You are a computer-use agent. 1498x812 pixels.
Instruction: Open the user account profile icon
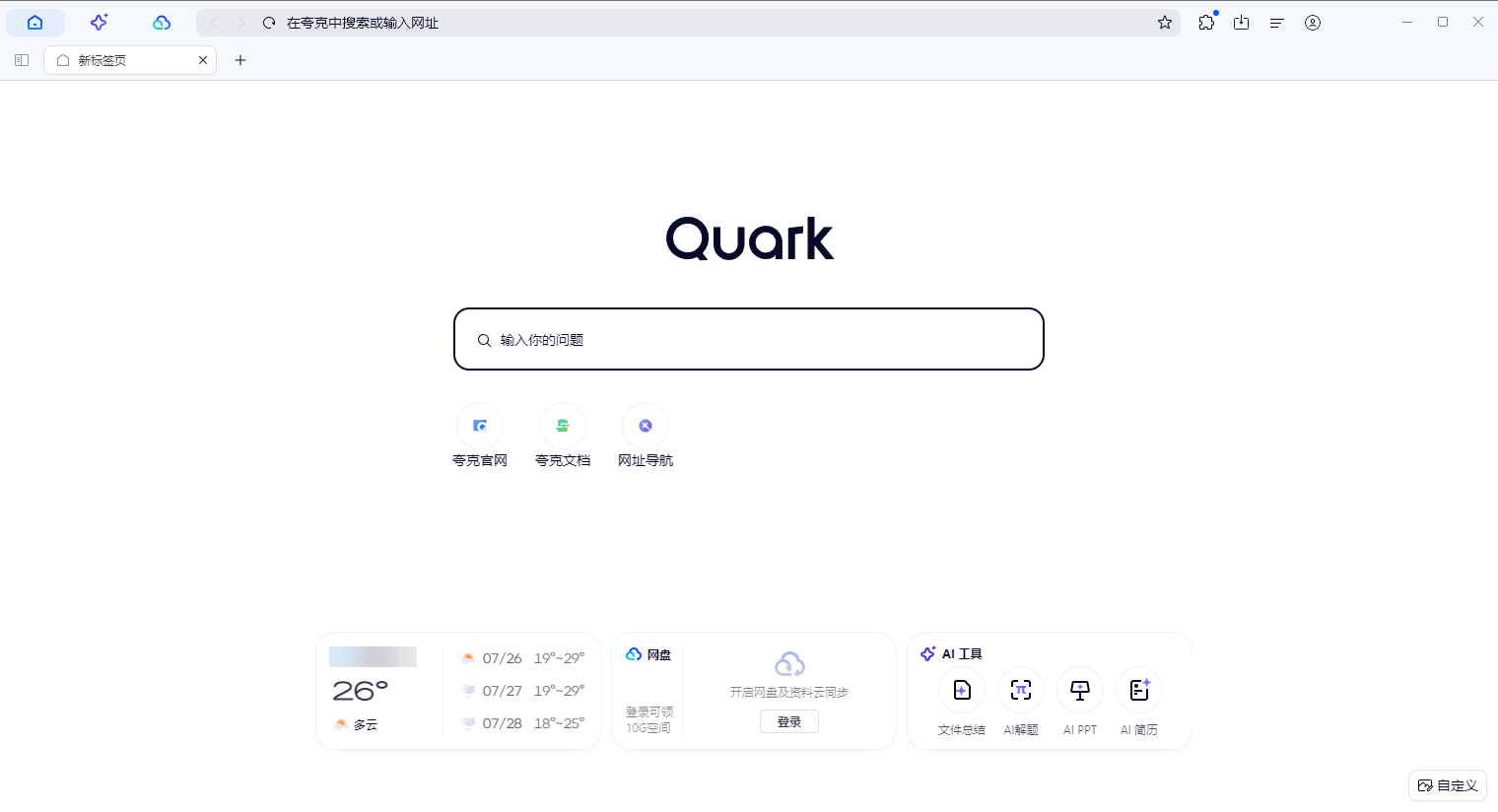tap(1313, 23)
